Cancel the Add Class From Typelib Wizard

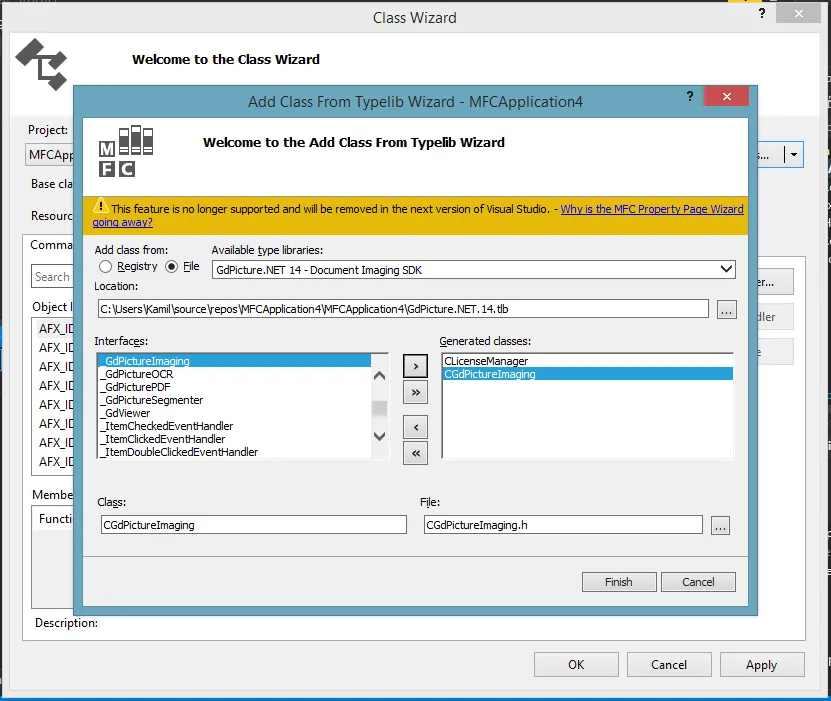(x=698, y=582)
